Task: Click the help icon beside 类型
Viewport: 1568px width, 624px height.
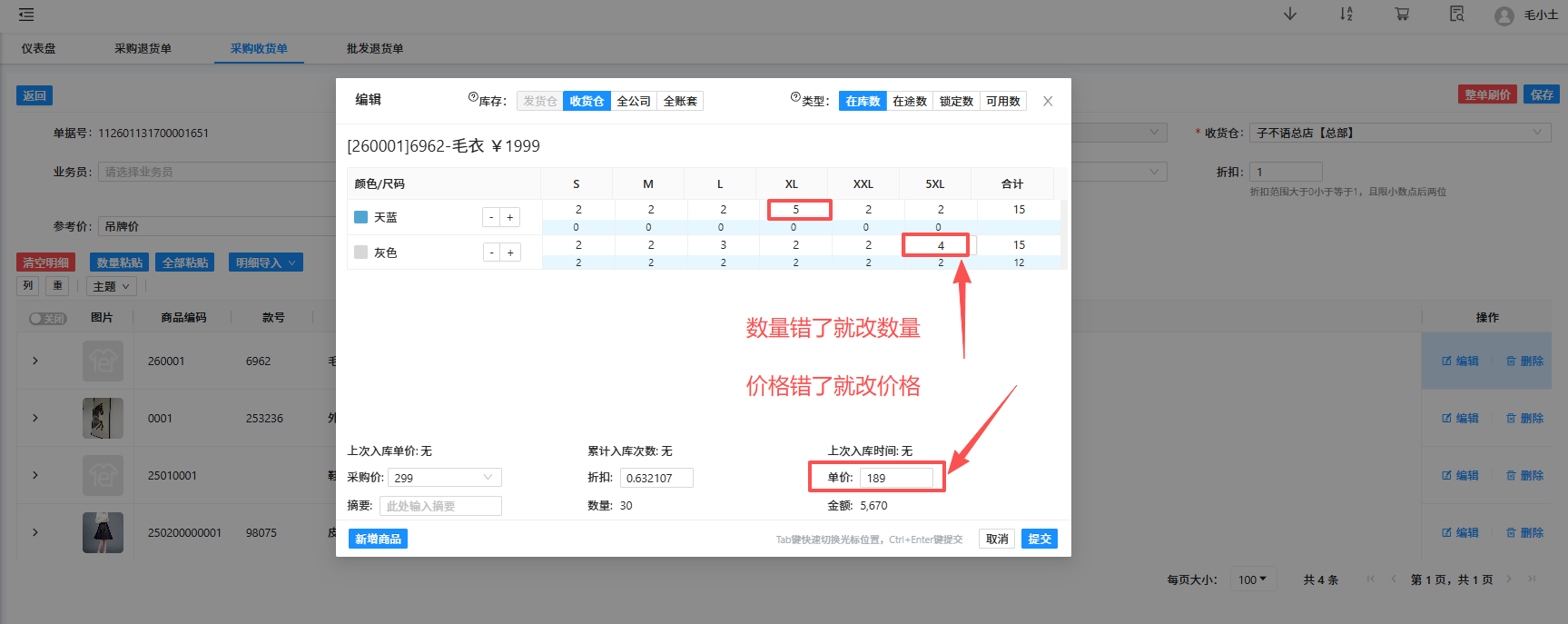Action: click(795, 97)
